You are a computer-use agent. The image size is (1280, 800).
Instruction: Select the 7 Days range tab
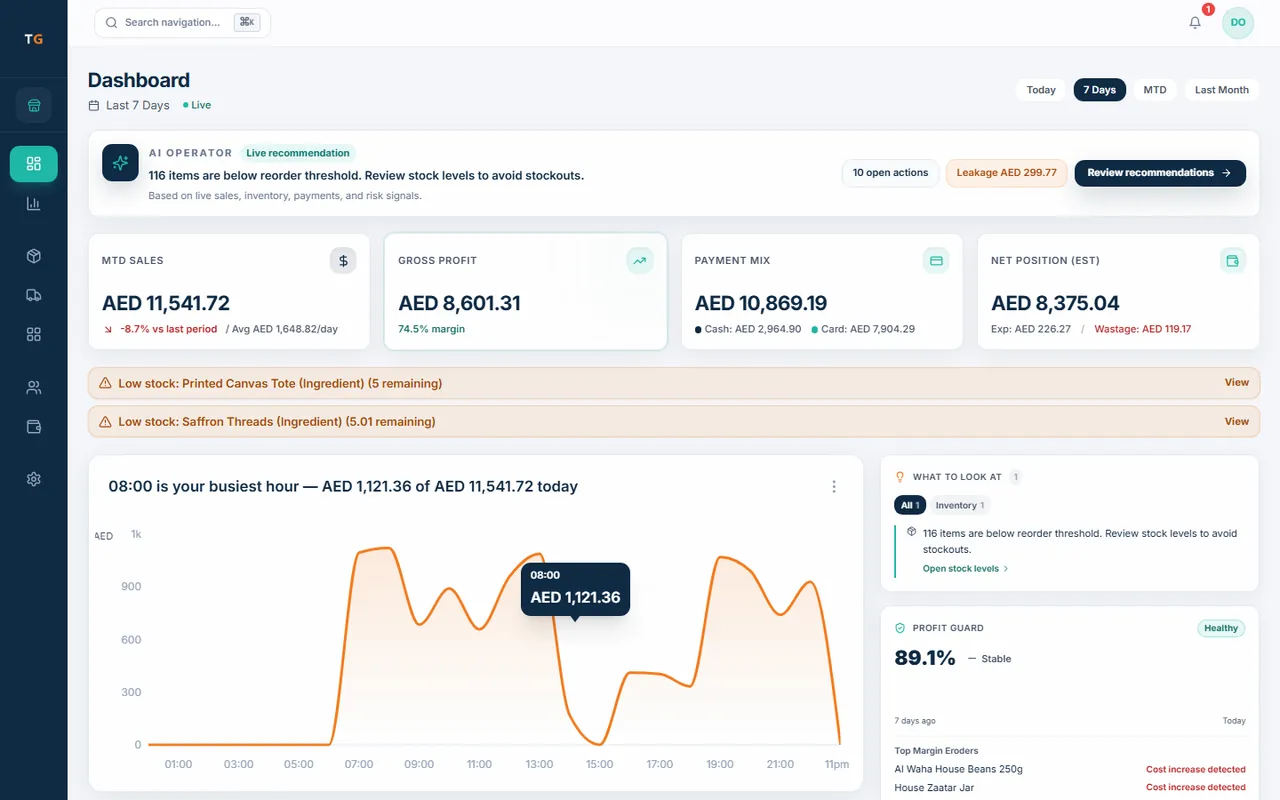[x=1100, y=90]
